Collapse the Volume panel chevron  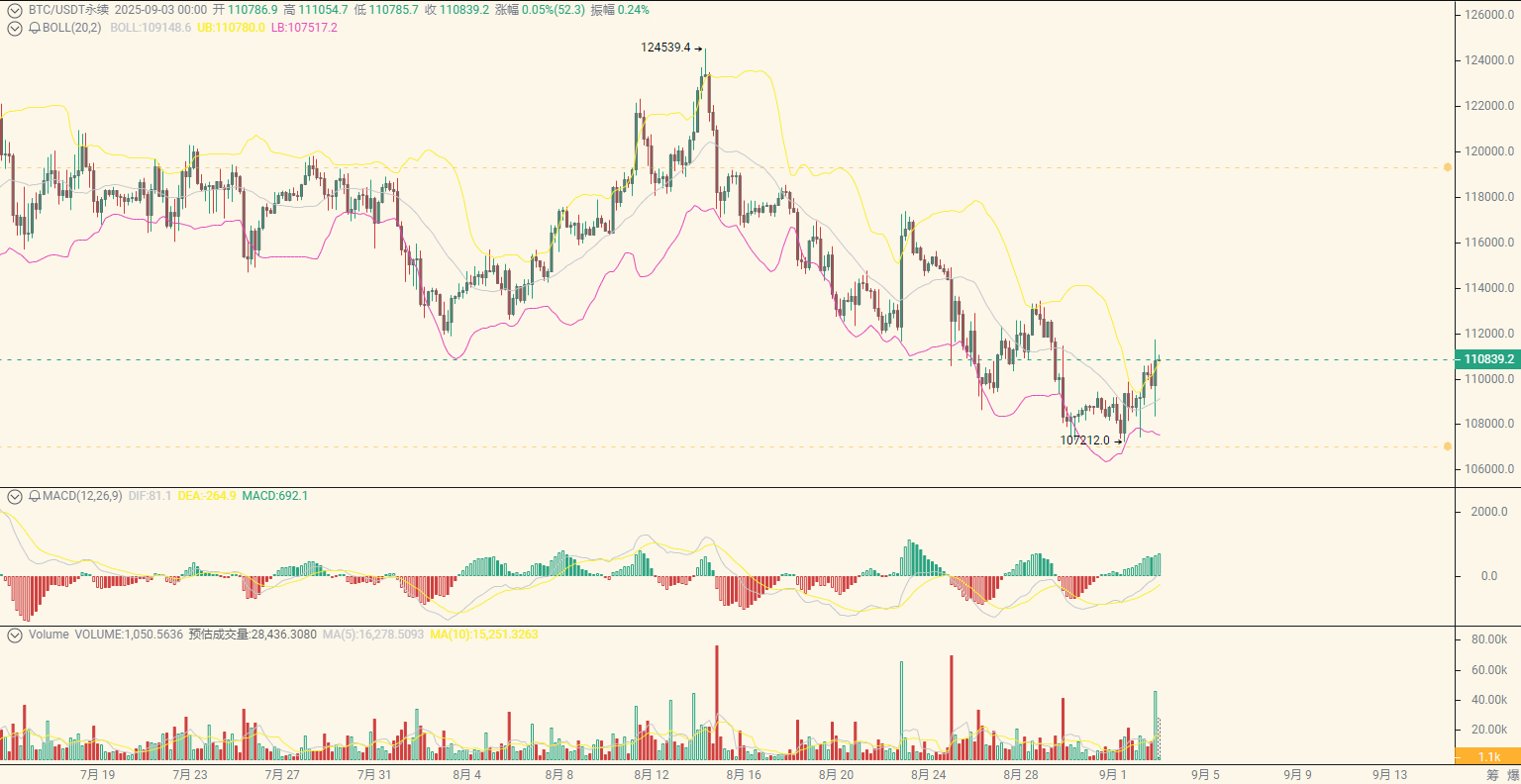pos(15,635)
